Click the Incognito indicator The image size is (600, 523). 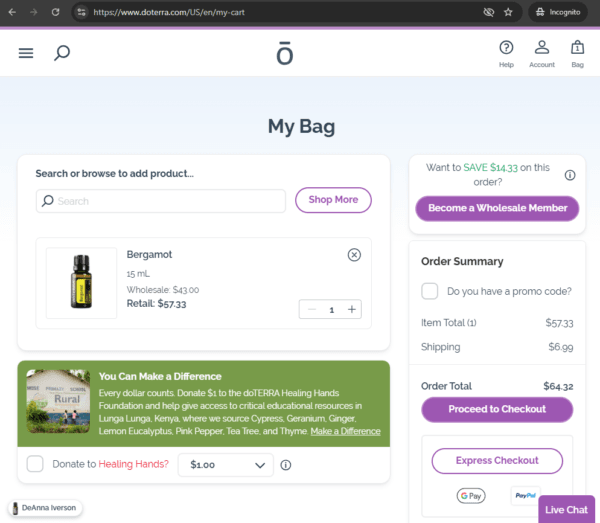pyautogui.click(x=558, y=12)
